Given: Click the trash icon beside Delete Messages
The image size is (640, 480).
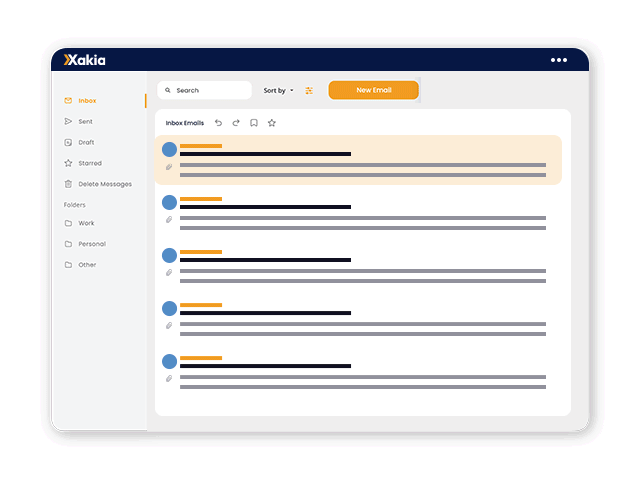Looking at the screenshot, I should (68, 184).
